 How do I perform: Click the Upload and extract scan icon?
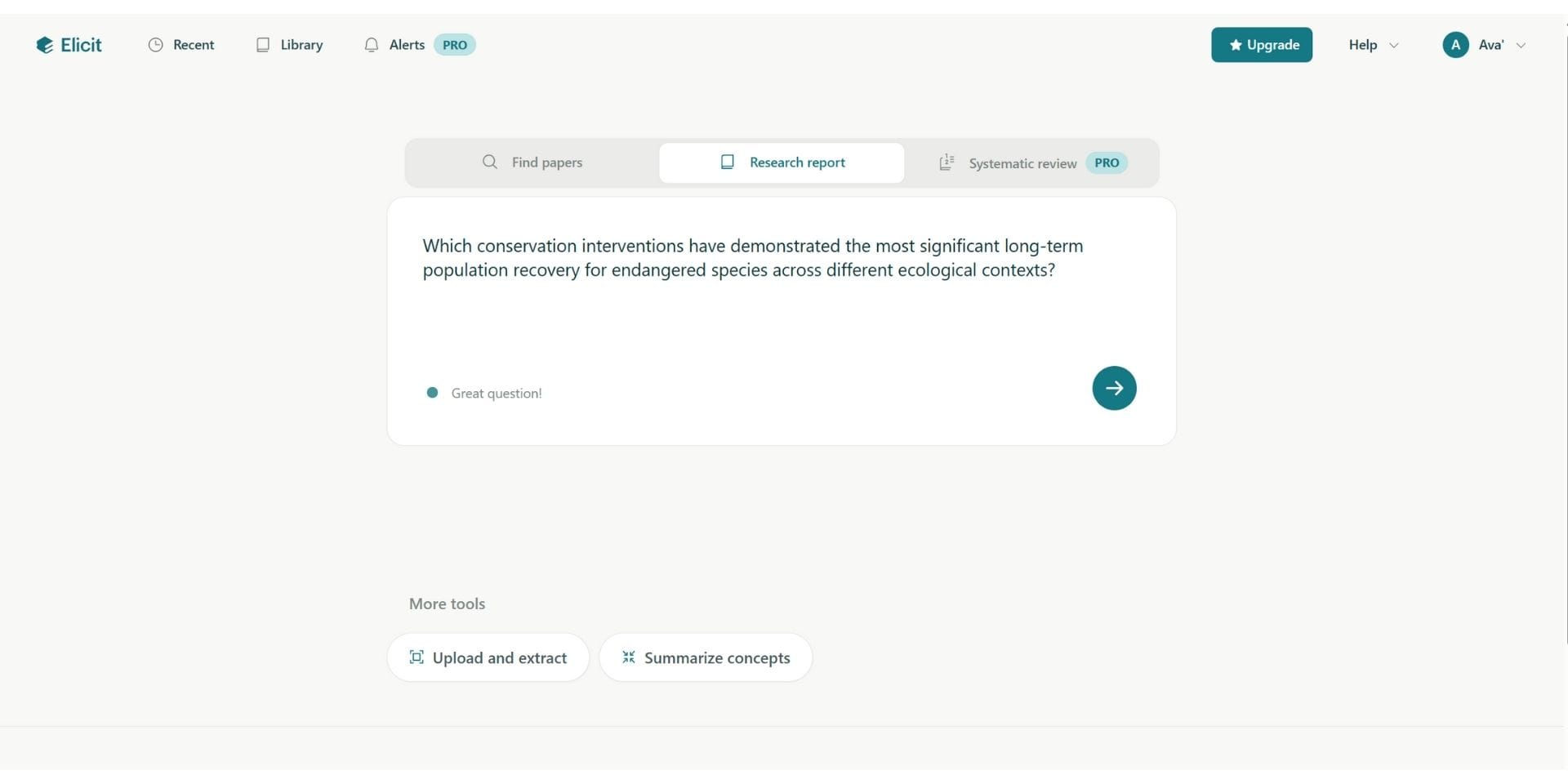click(416, 657)
